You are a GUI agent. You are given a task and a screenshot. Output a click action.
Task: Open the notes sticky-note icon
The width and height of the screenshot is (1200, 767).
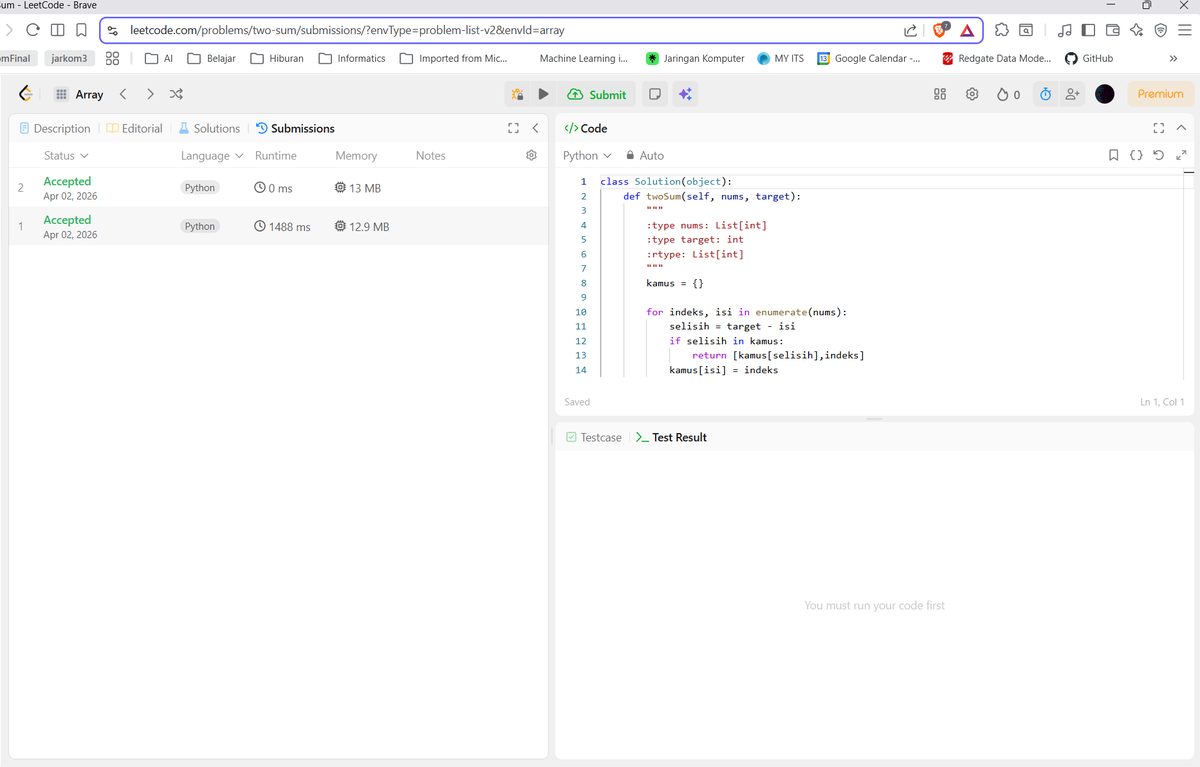(654, 94)
